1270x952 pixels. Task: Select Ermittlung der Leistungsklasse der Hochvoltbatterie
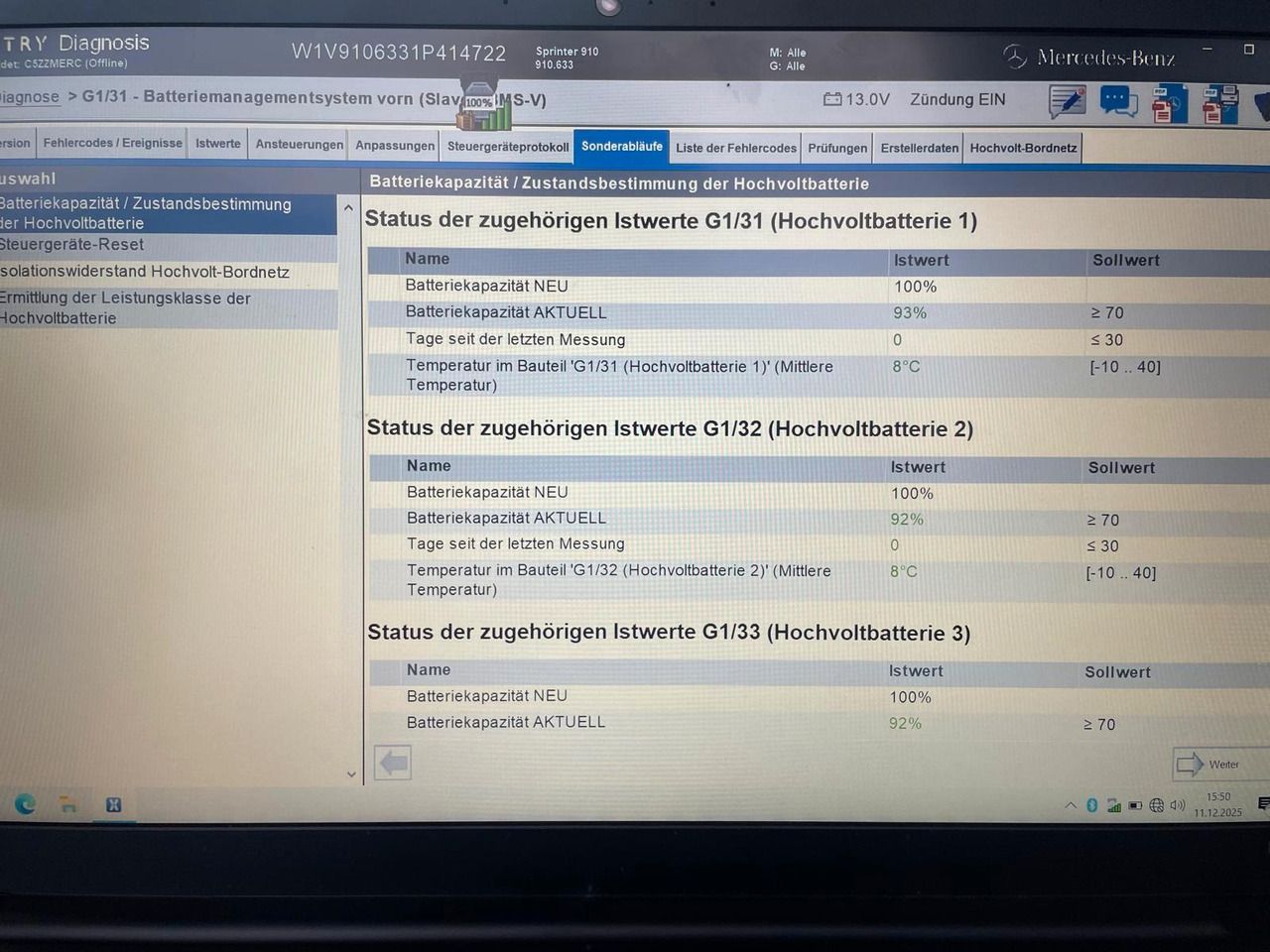(x=167, y=308)
